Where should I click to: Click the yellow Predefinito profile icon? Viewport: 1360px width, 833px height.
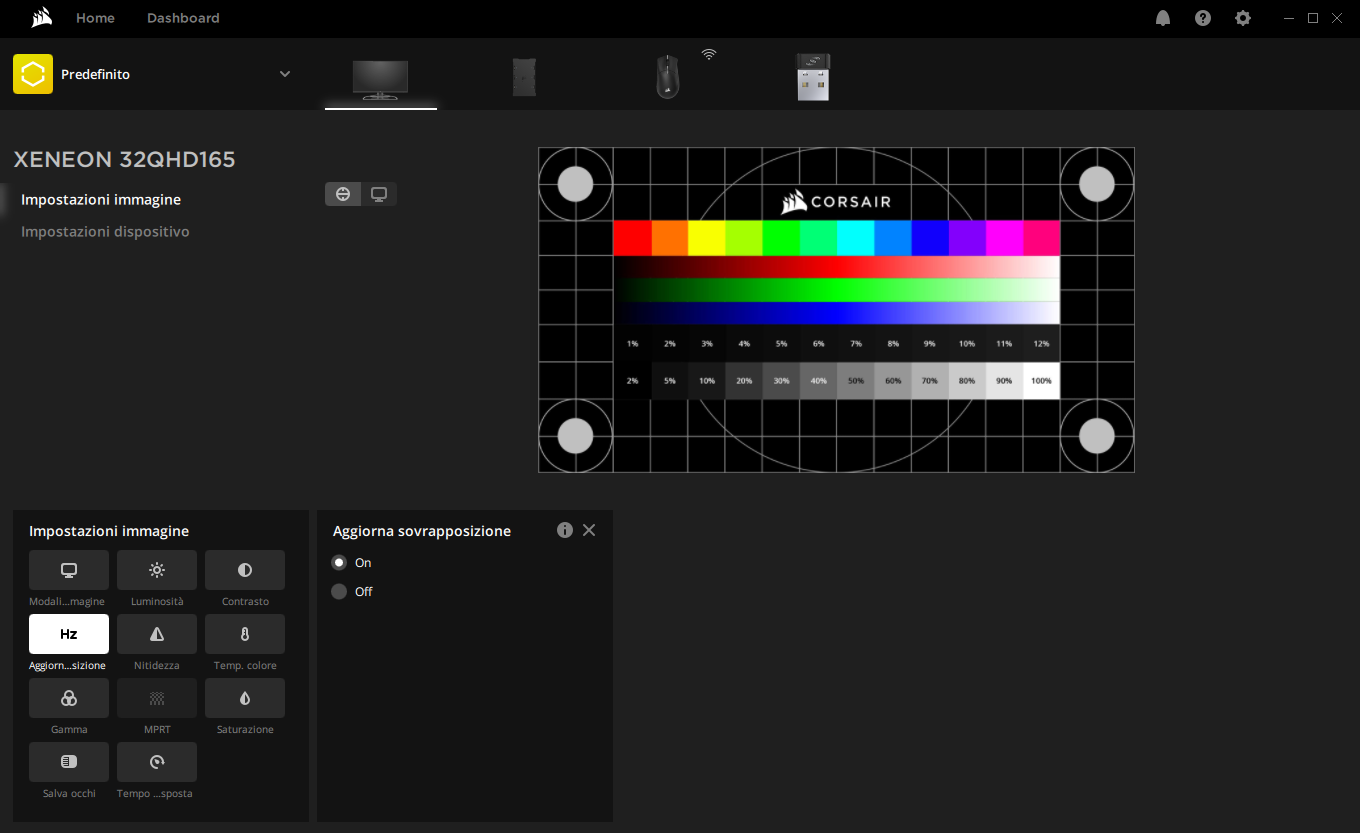point(33,74)
